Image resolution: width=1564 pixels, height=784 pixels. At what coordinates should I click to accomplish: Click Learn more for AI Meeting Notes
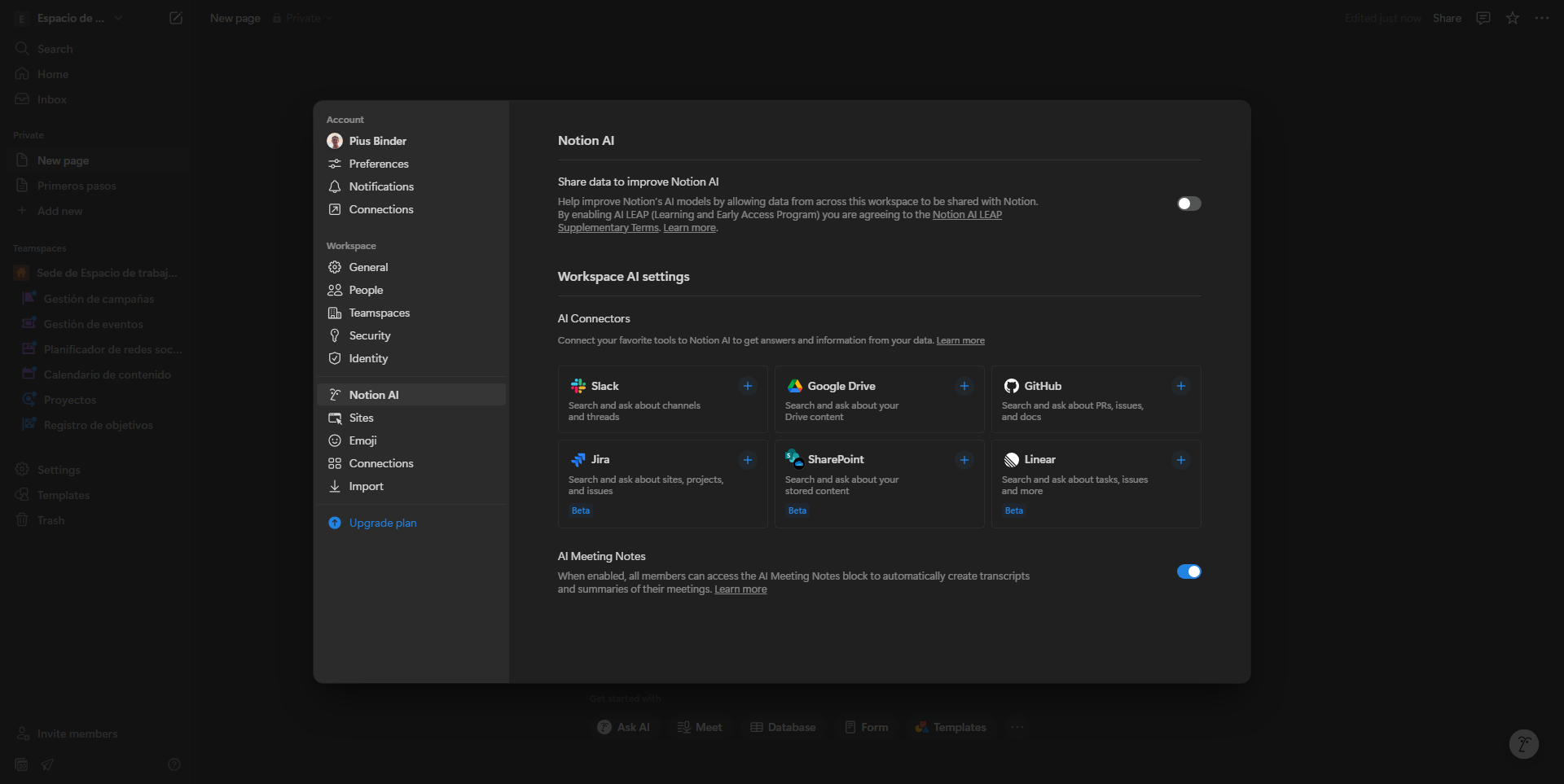pyautogui.click(x=740, y=589)
